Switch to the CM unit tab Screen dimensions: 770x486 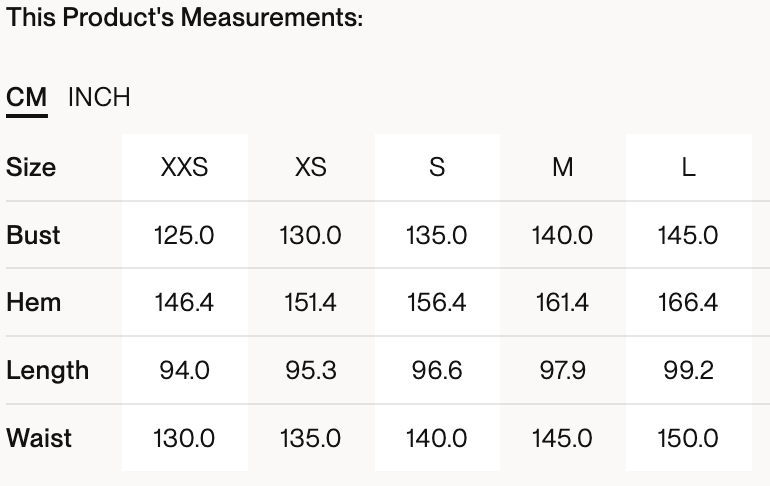coord(27,97)
